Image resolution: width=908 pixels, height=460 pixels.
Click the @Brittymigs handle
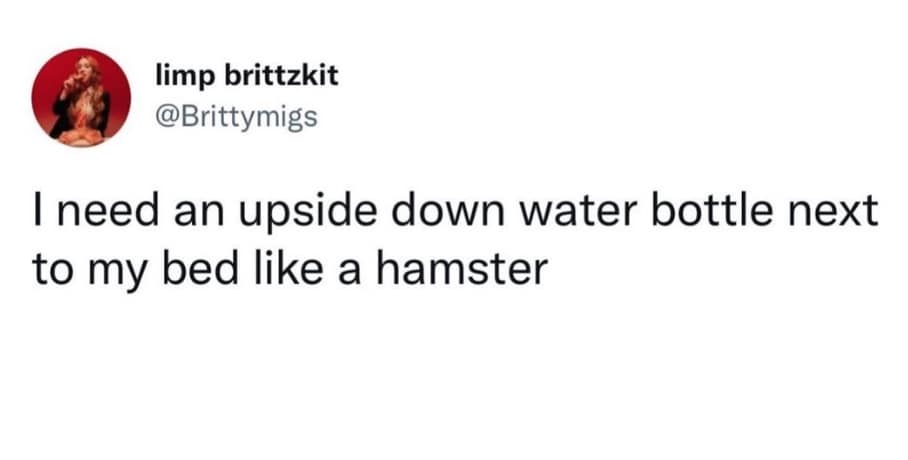[237, 117]
